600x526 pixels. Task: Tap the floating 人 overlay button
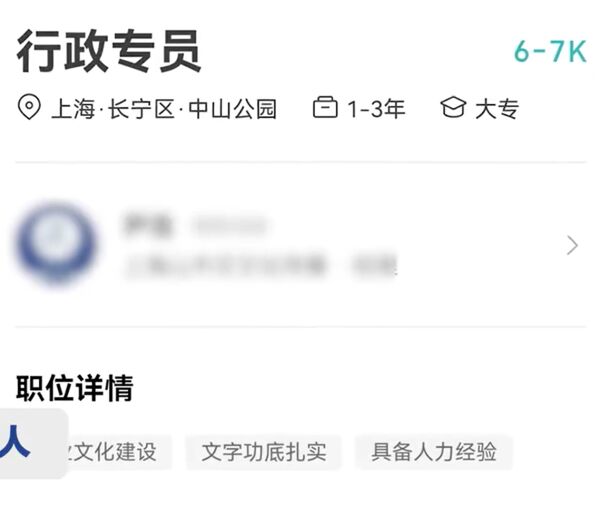31,443
